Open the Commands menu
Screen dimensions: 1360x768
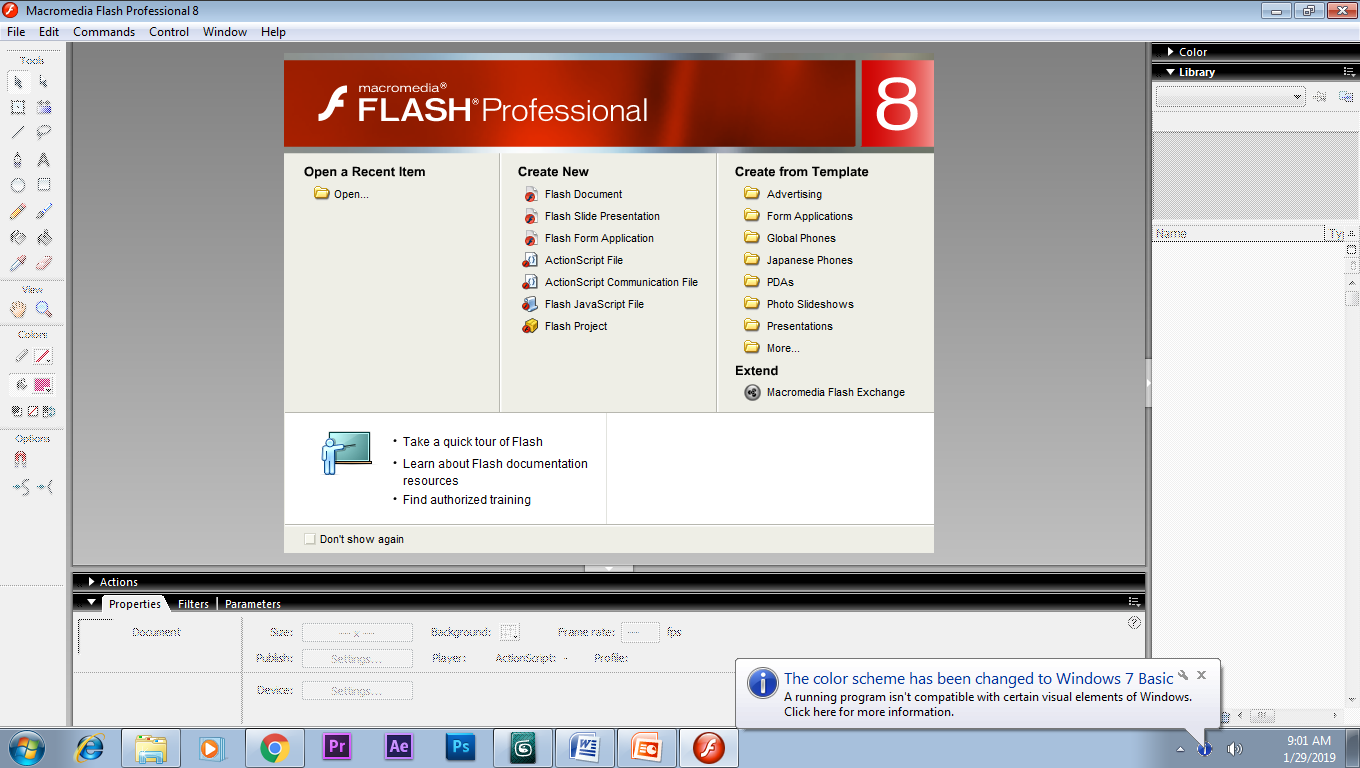pyautogui.click(x=104, y=31)
